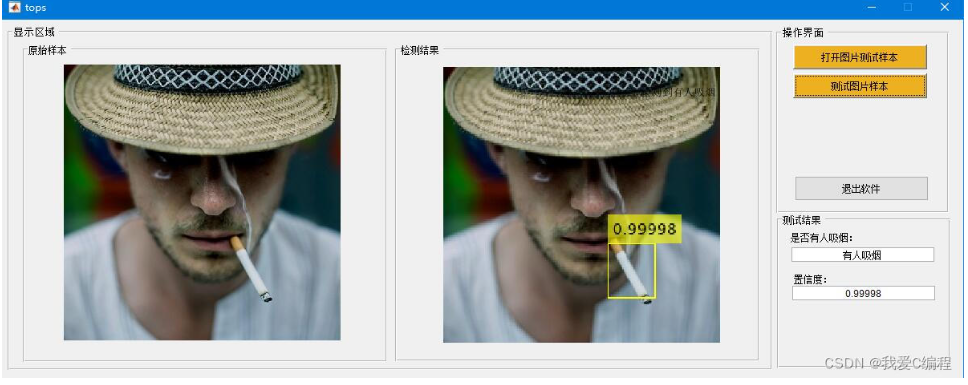
Task: Click the 操作界面 panel title
Action: 803,33
